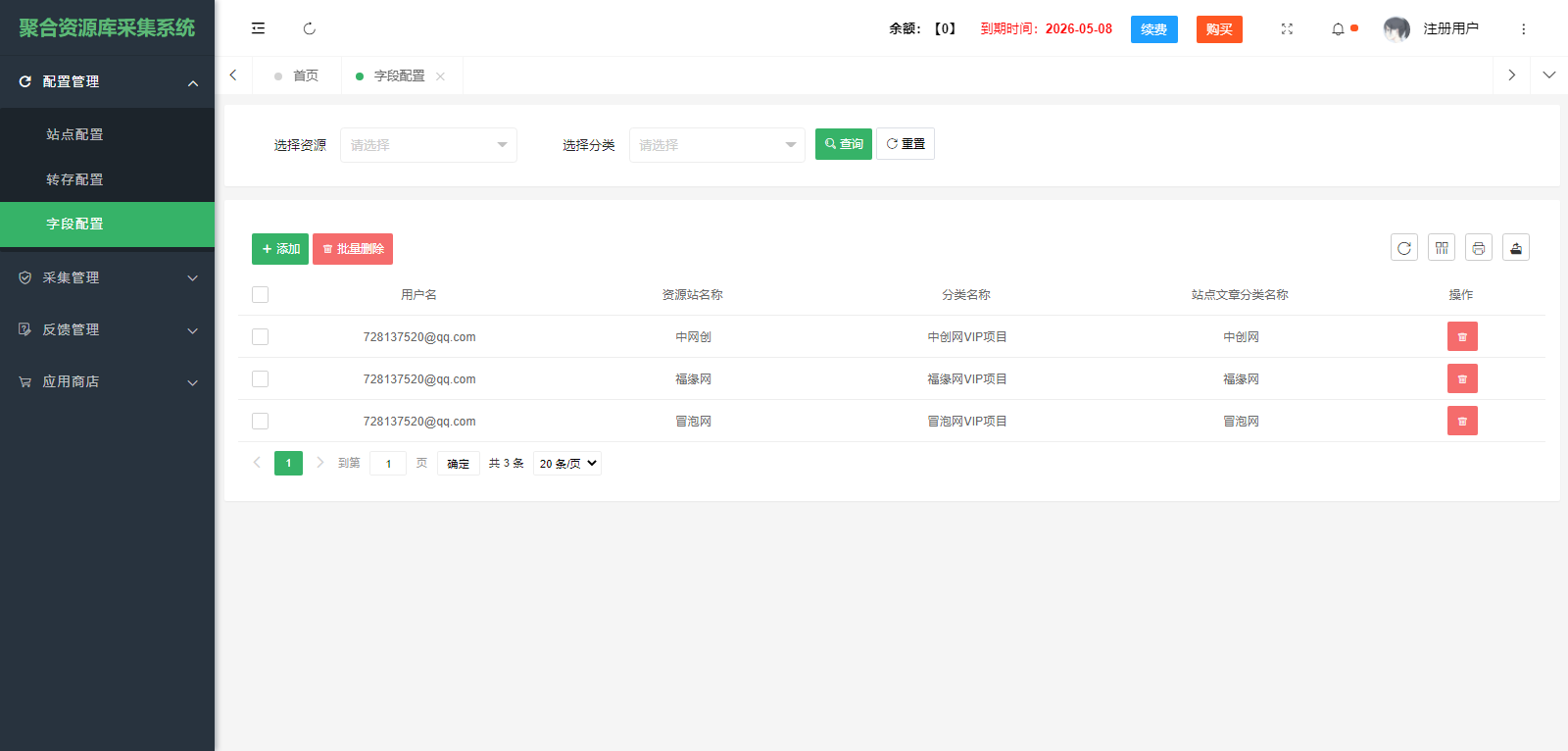Collapse the 配置管理 menu chevron
The width and height of the screenshot is (1568, 751).
click(193, 83)
